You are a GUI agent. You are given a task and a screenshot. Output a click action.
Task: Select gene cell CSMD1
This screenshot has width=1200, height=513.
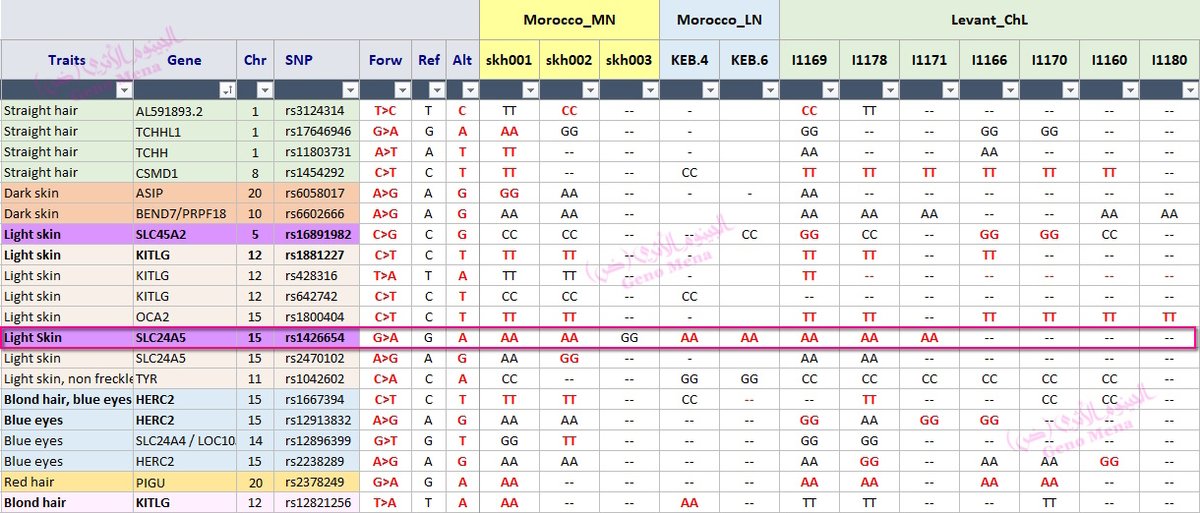(x=184, y=172)
